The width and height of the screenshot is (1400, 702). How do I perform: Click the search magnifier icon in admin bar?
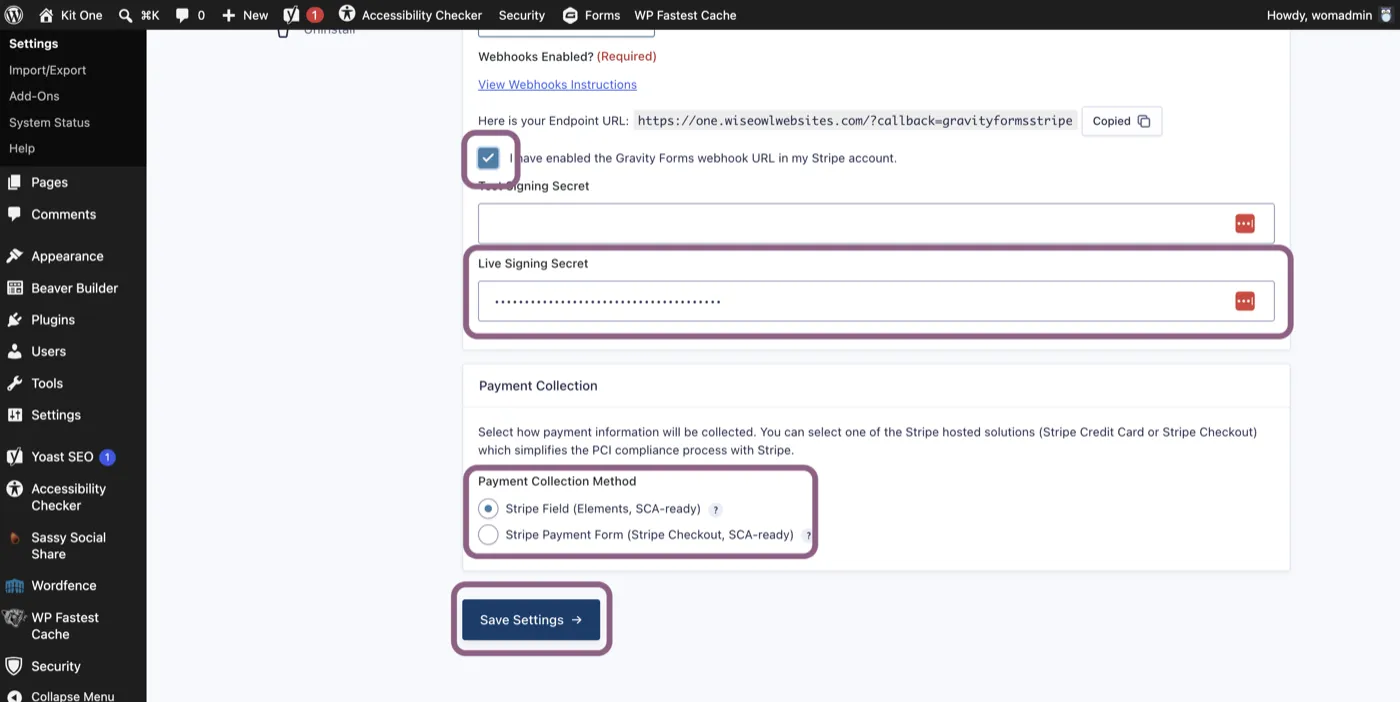(x=125, y=15)
